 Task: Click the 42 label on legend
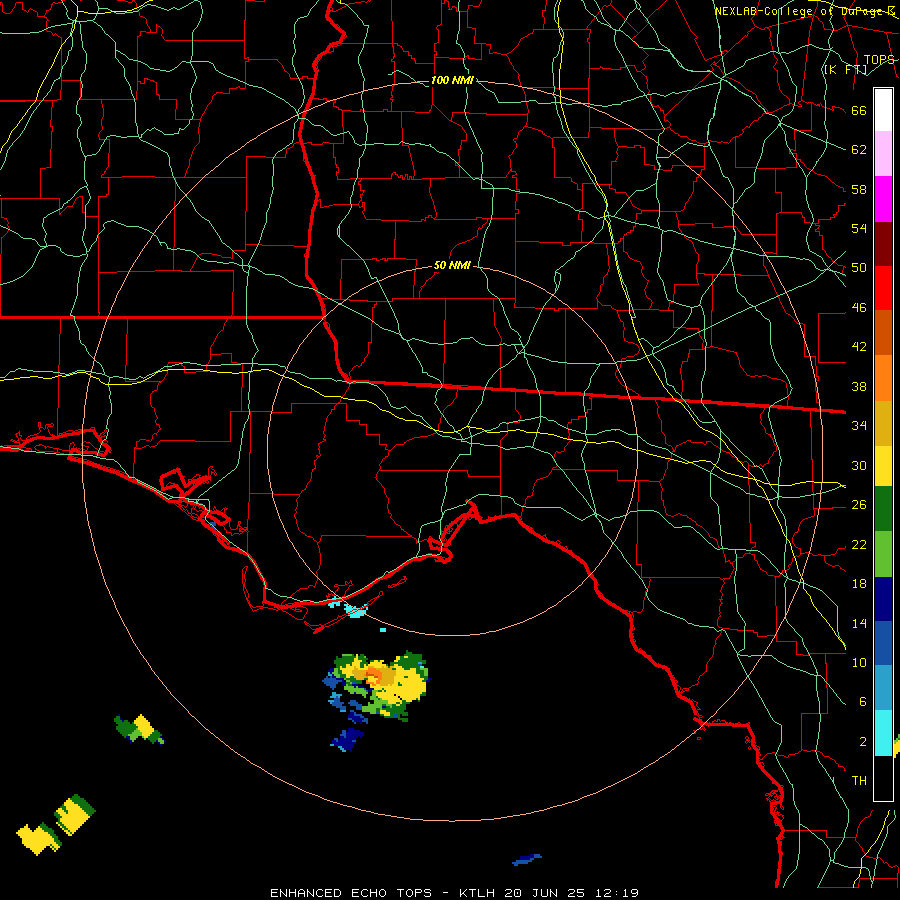tap(859, 346)
